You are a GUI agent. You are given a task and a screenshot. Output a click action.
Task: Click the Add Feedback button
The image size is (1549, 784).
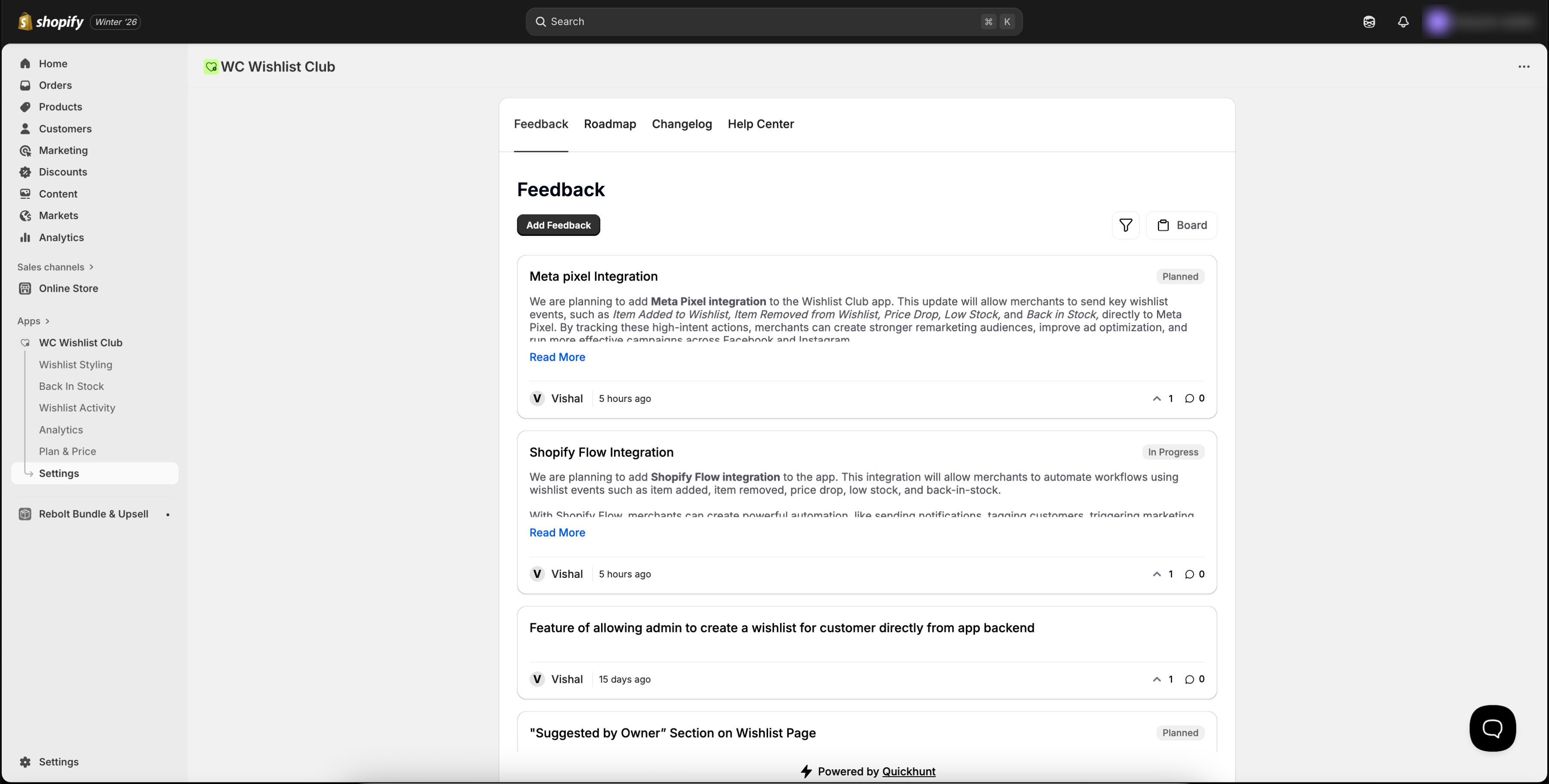pos(558,226)
